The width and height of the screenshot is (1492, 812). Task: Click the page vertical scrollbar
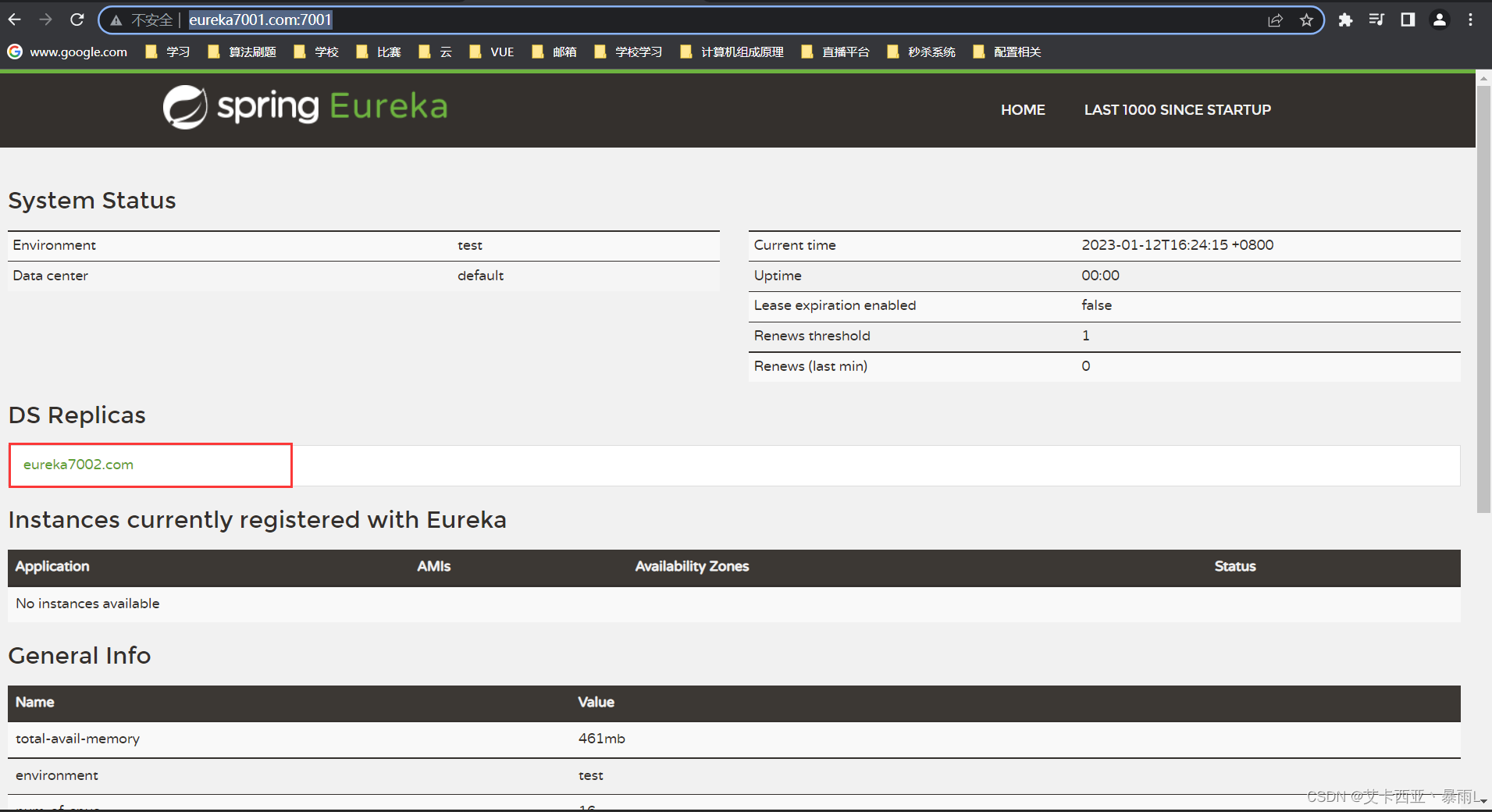1483,299
